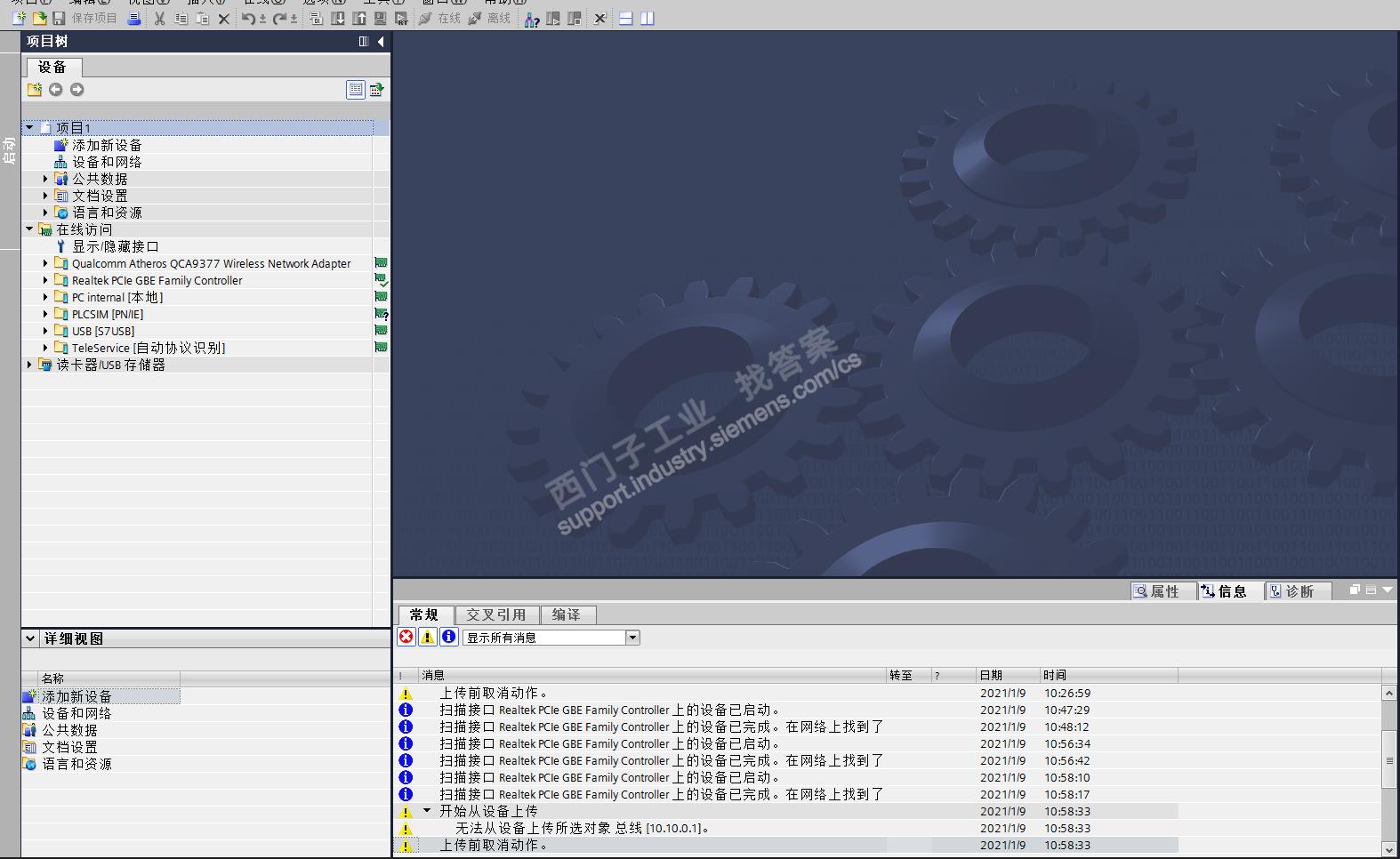Open the 显示所有消息 filter dropdown
The image size is (1400, 859).
(632, 638)
